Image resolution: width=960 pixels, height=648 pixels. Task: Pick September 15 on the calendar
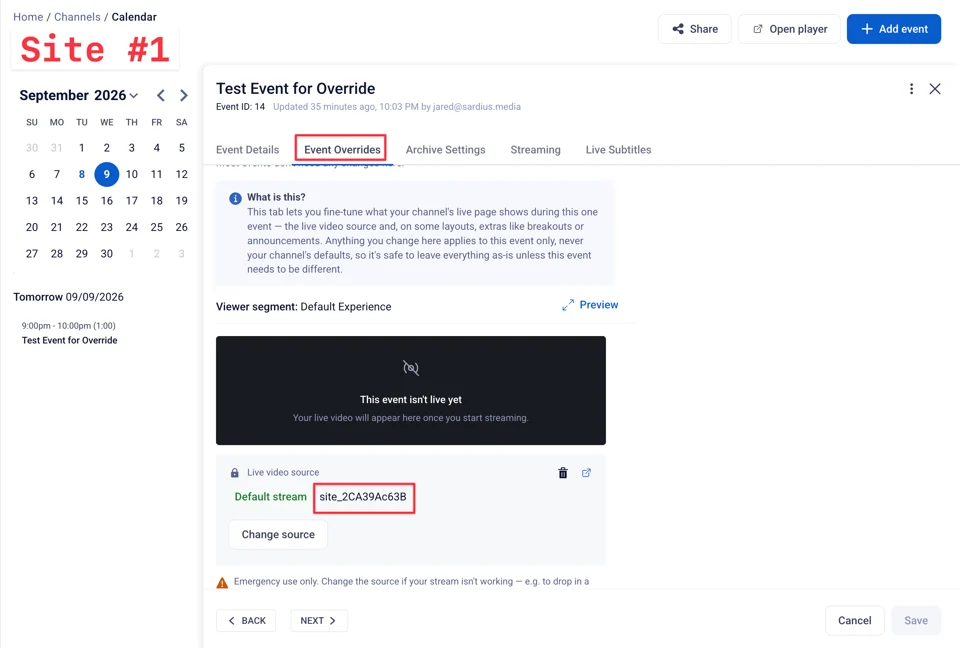point(81,201)
